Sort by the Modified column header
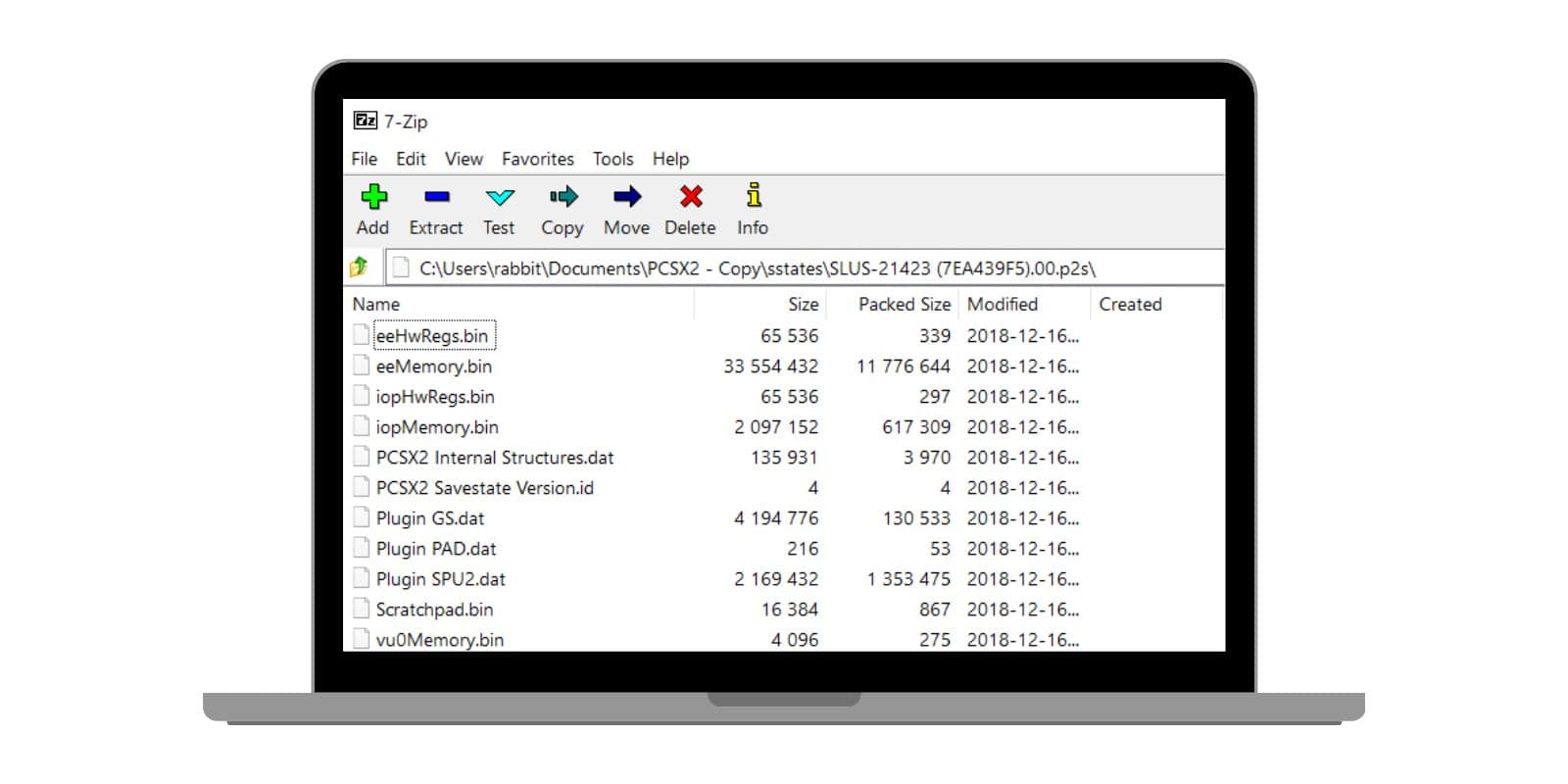The image size is (1568, 784). pyautogui.click(x=1003, y=305)
